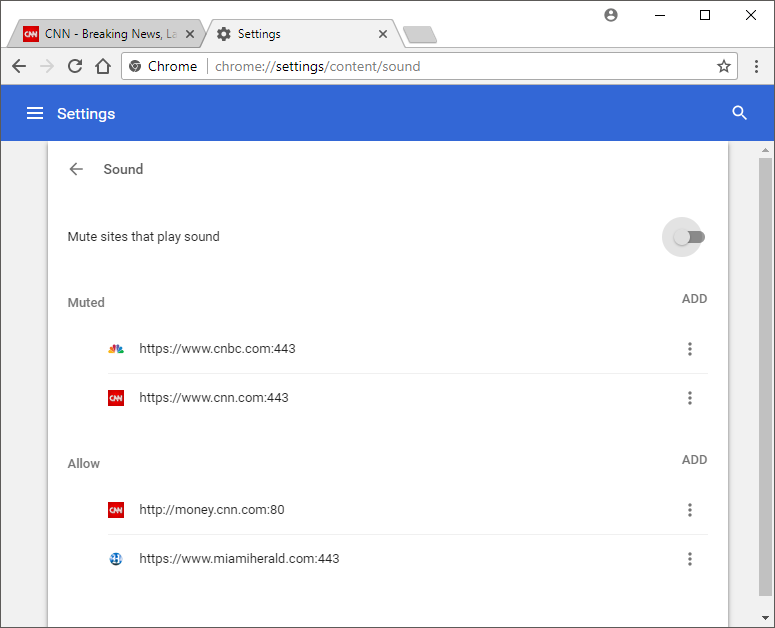Open the Settings hamburger menu

[x=35, y=113]
